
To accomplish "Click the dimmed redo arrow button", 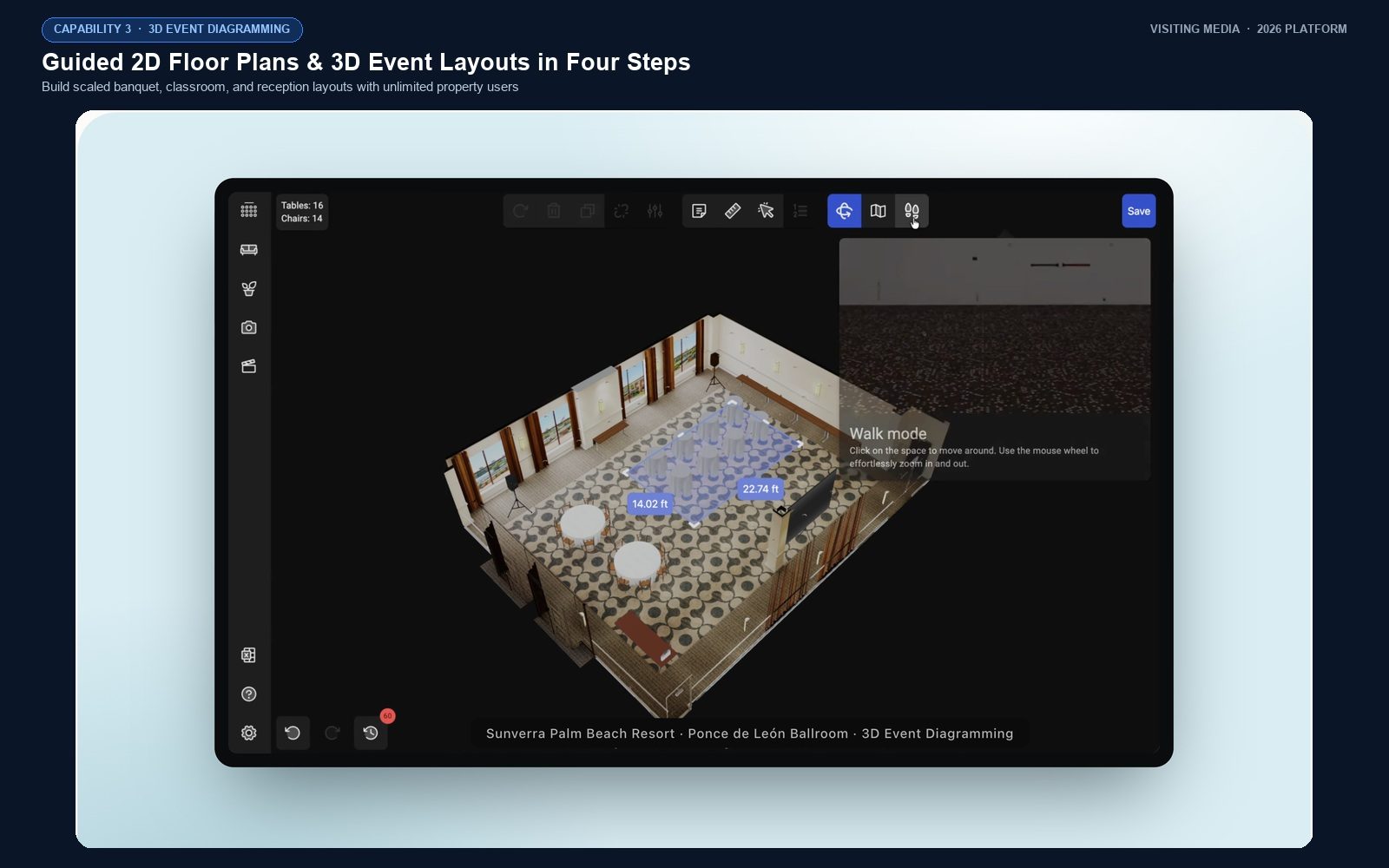I will coord(332,733).
